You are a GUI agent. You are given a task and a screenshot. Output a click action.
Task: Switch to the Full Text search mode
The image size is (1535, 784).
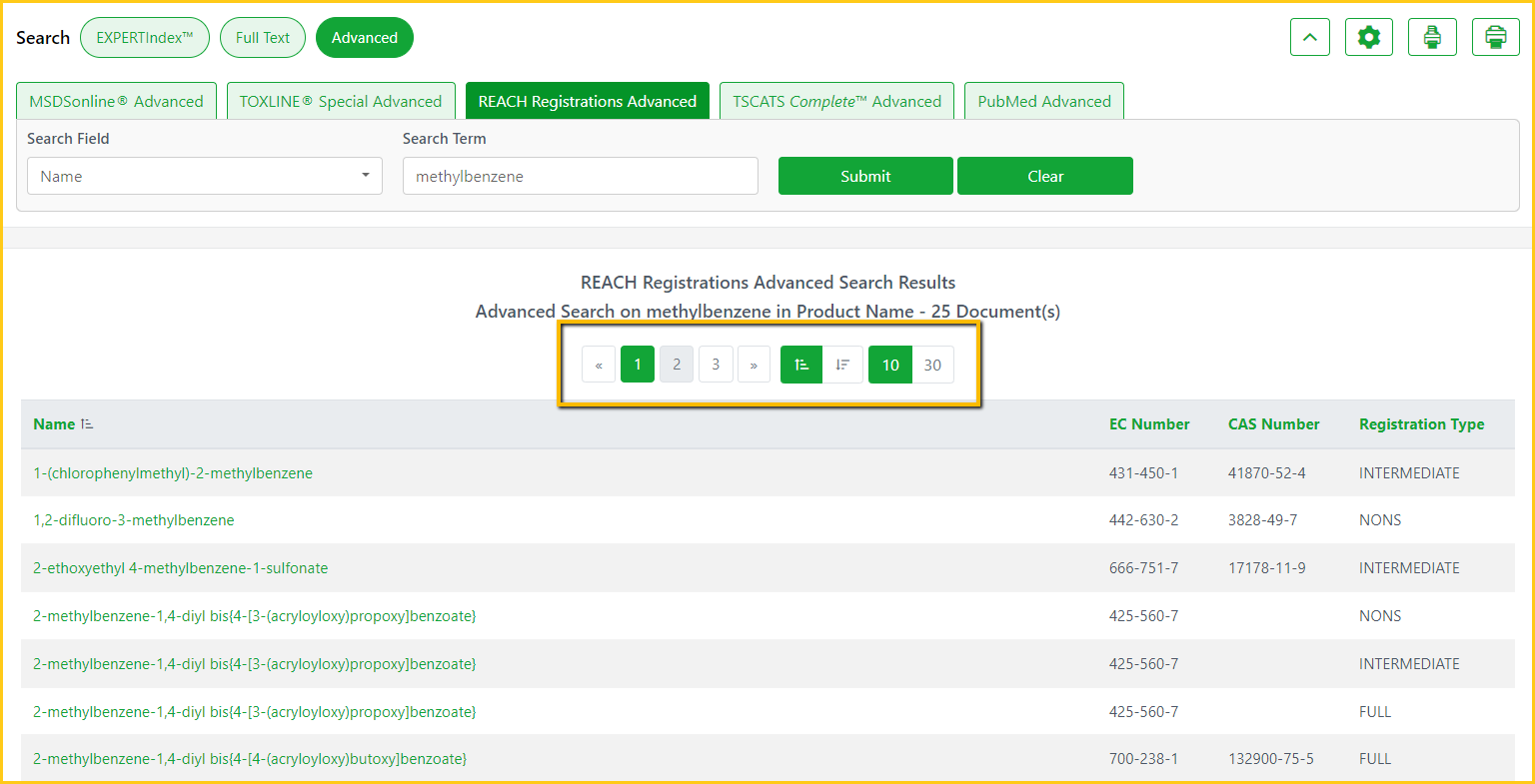tap(263, 38)
